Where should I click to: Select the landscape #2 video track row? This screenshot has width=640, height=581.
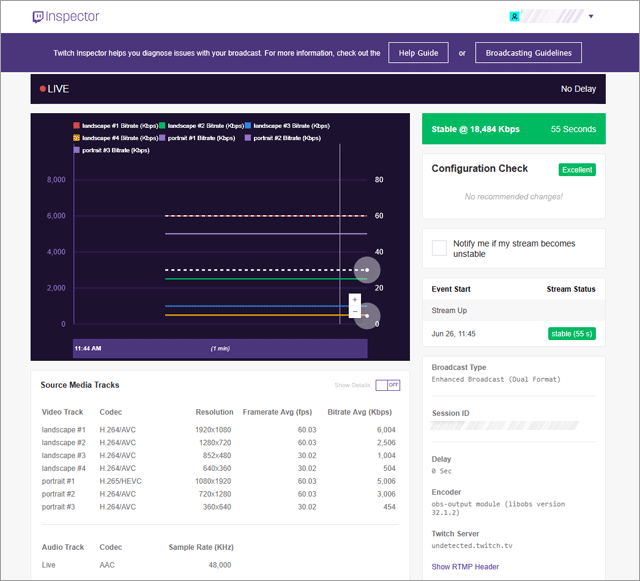219,443
